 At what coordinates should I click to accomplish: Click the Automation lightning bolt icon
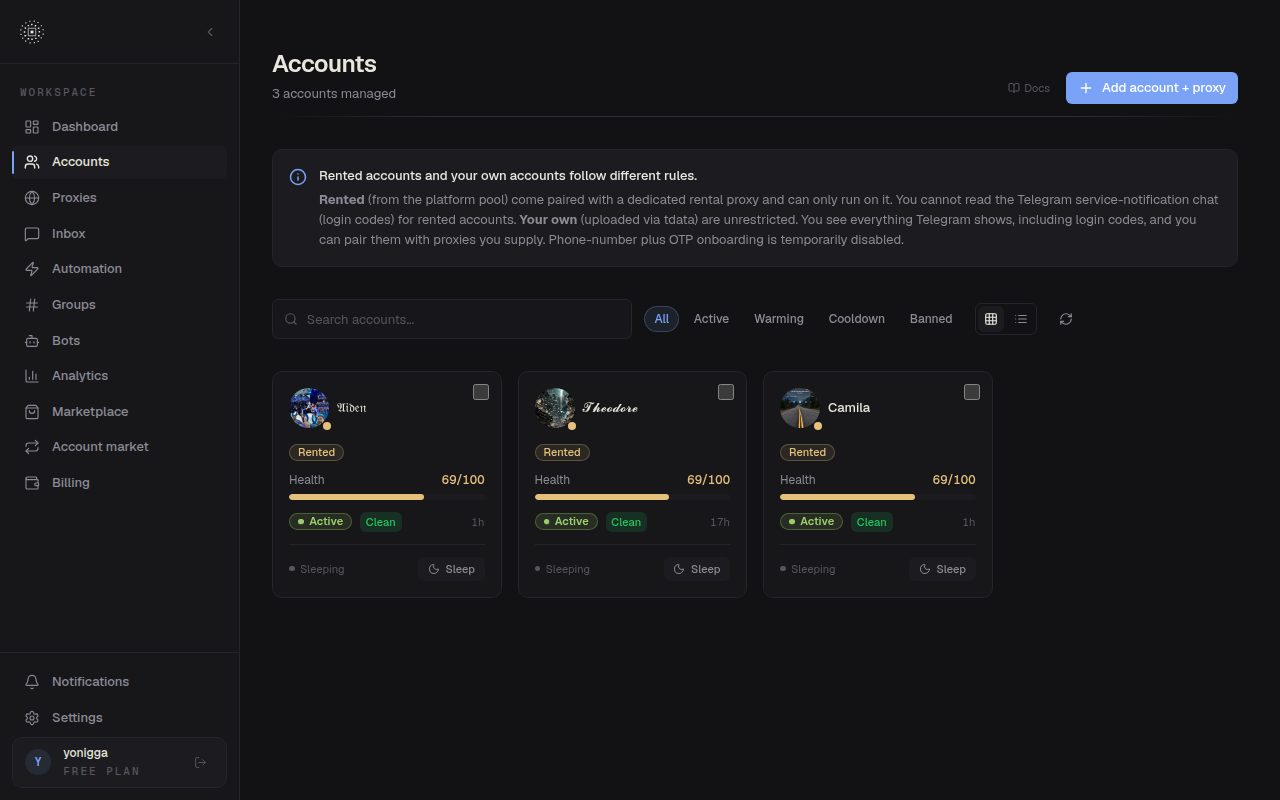(x=32, y=269)
